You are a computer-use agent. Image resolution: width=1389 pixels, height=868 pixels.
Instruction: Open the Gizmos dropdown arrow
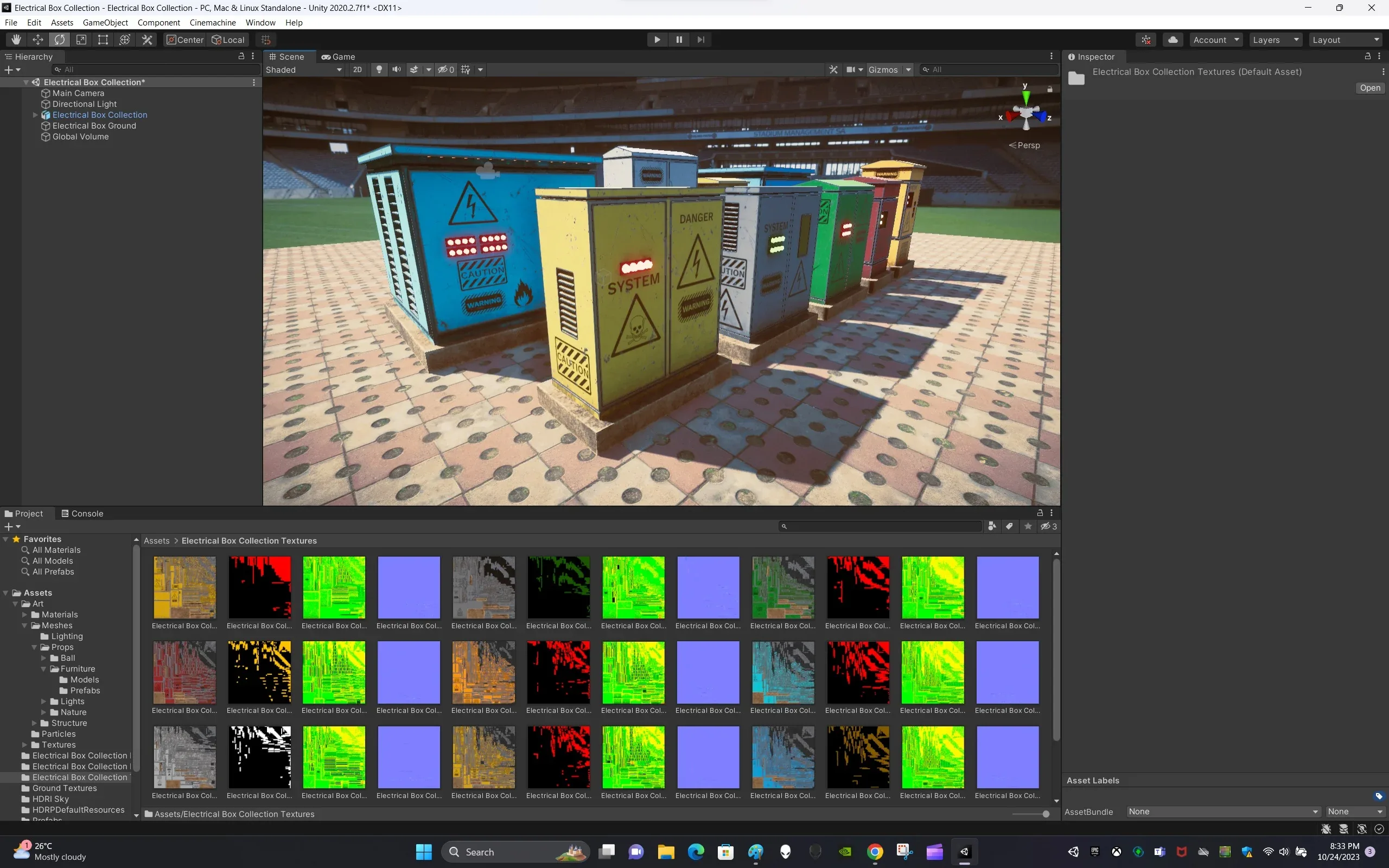click(x=909, y=69)
